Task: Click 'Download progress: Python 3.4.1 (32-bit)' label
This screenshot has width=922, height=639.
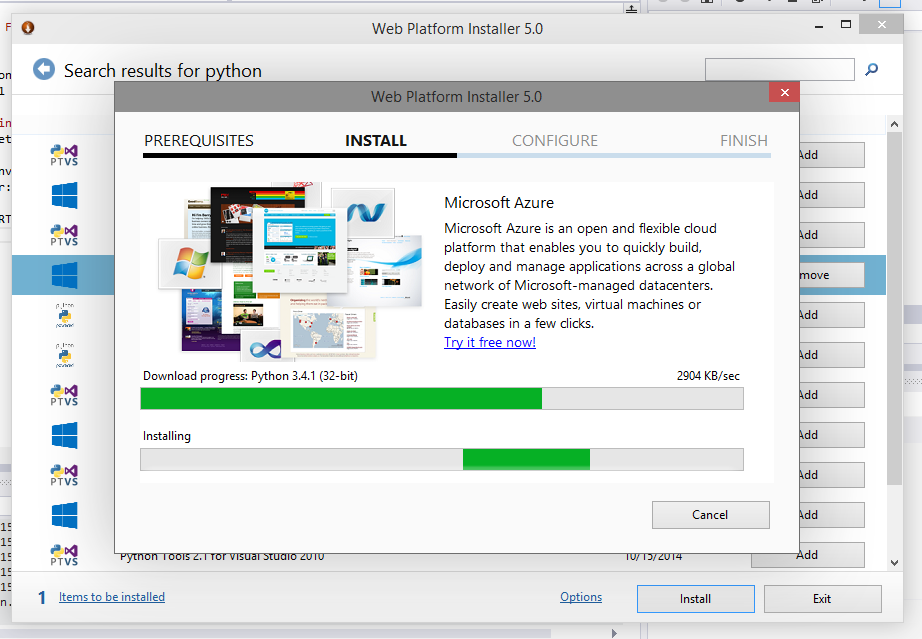Action: [250, 376]
